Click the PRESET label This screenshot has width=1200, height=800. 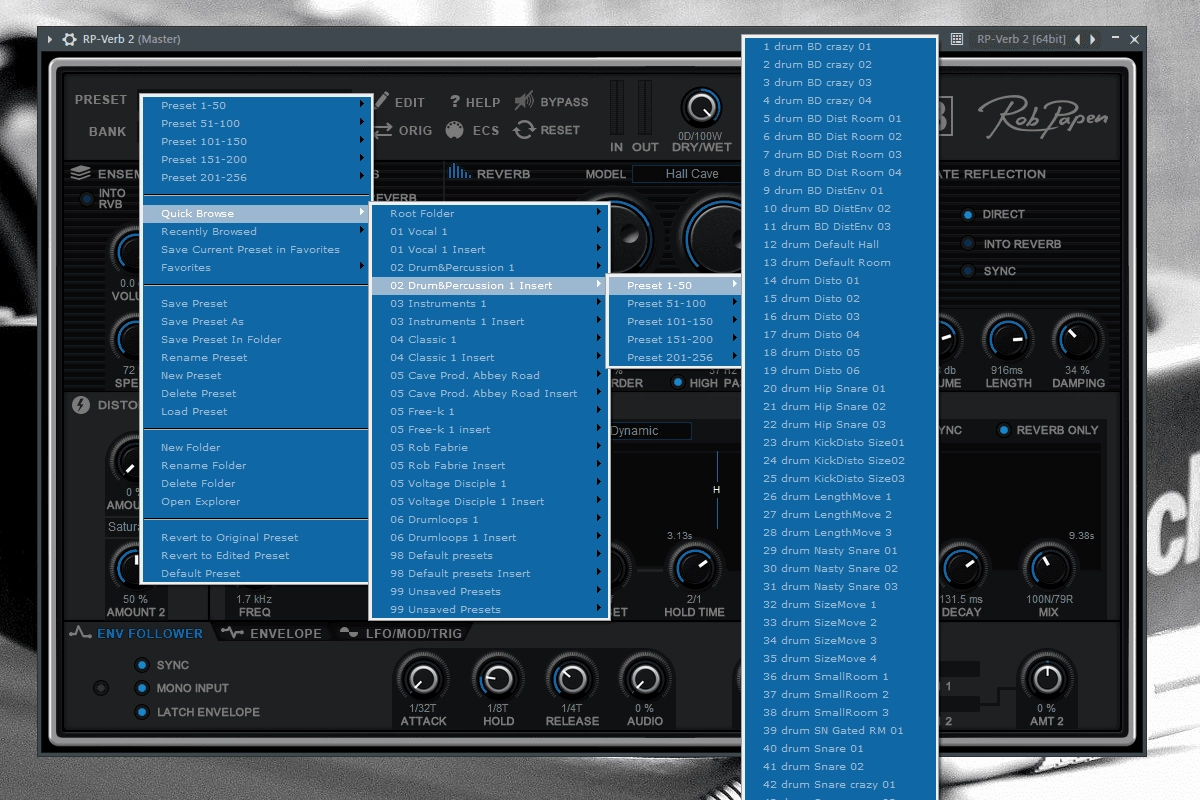101,99
